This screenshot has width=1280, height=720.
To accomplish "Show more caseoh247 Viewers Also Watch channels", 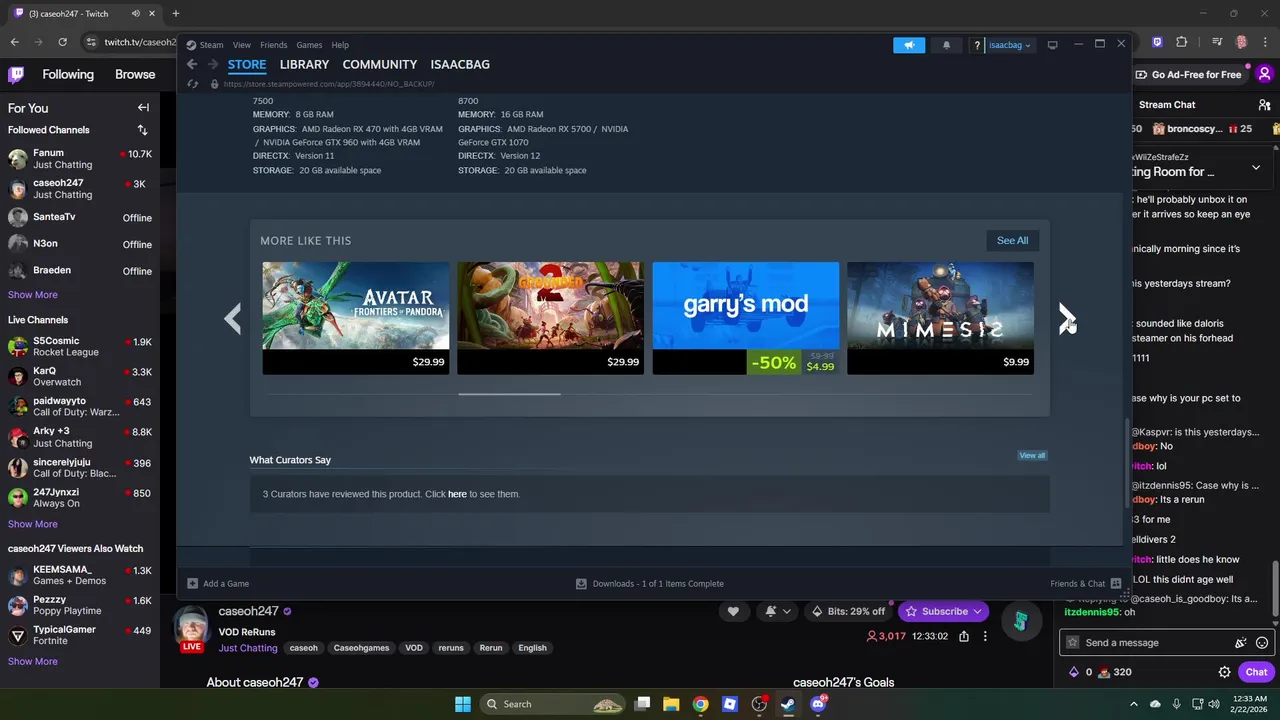I will click(33, 661).
